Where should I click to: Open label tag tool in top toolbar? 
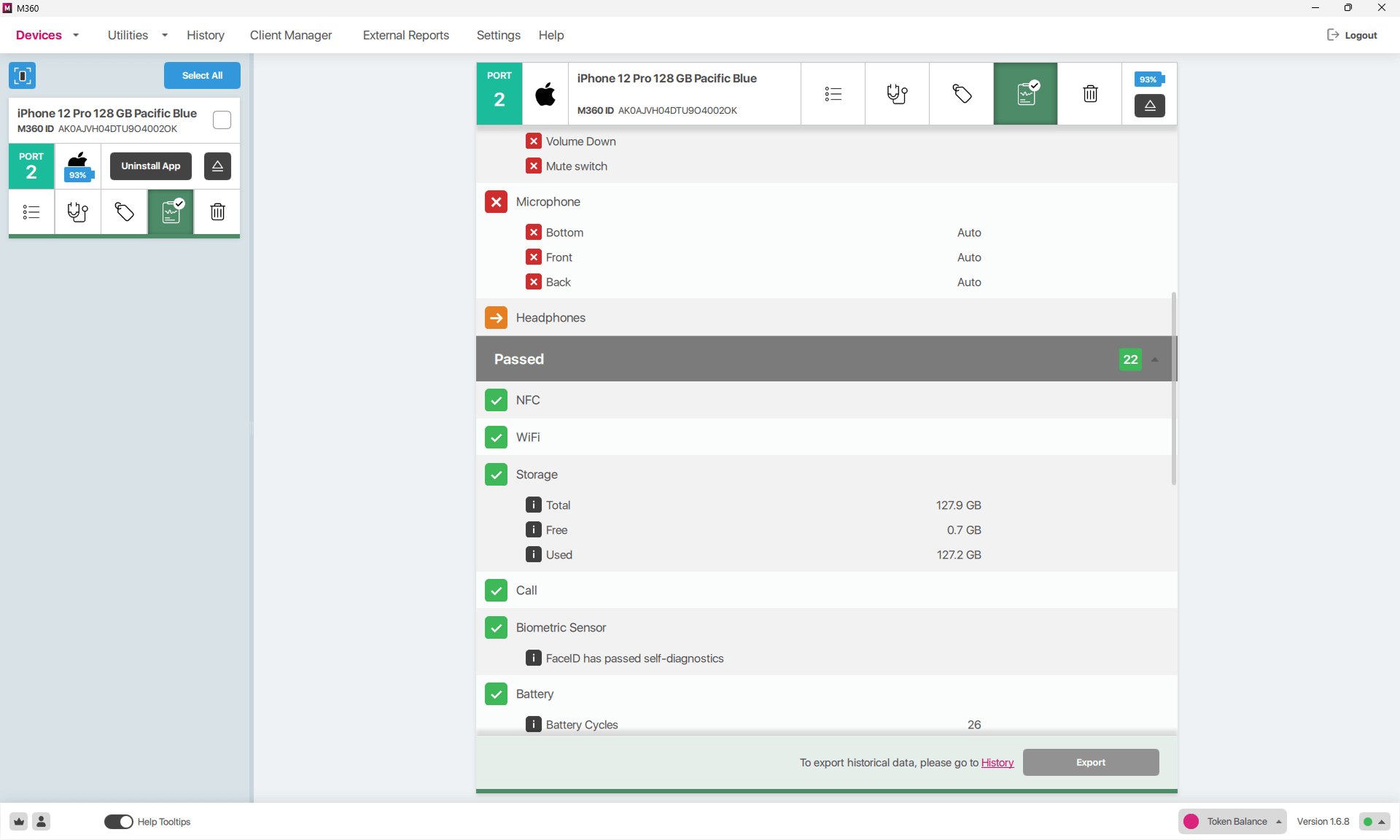(x=961, y=94)
